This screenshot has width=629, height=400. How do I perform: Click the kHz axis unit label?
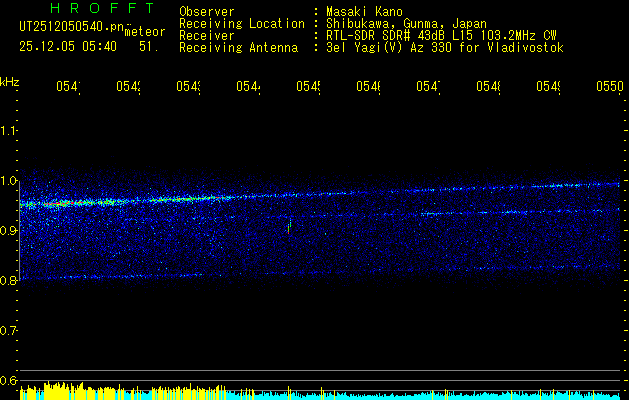10,82
